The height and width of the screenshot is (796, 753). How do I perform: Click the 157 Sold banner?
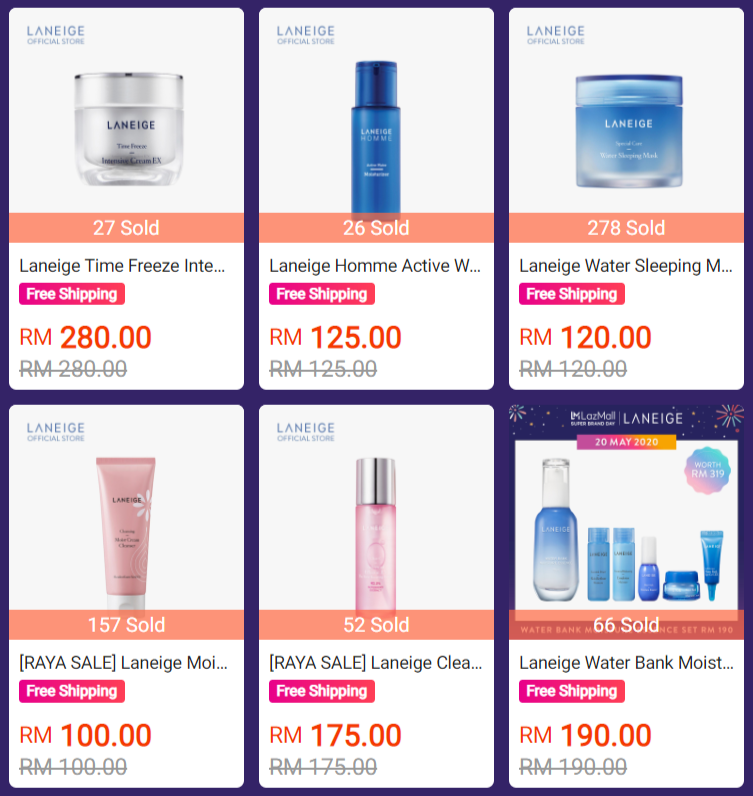pos(126,624)
